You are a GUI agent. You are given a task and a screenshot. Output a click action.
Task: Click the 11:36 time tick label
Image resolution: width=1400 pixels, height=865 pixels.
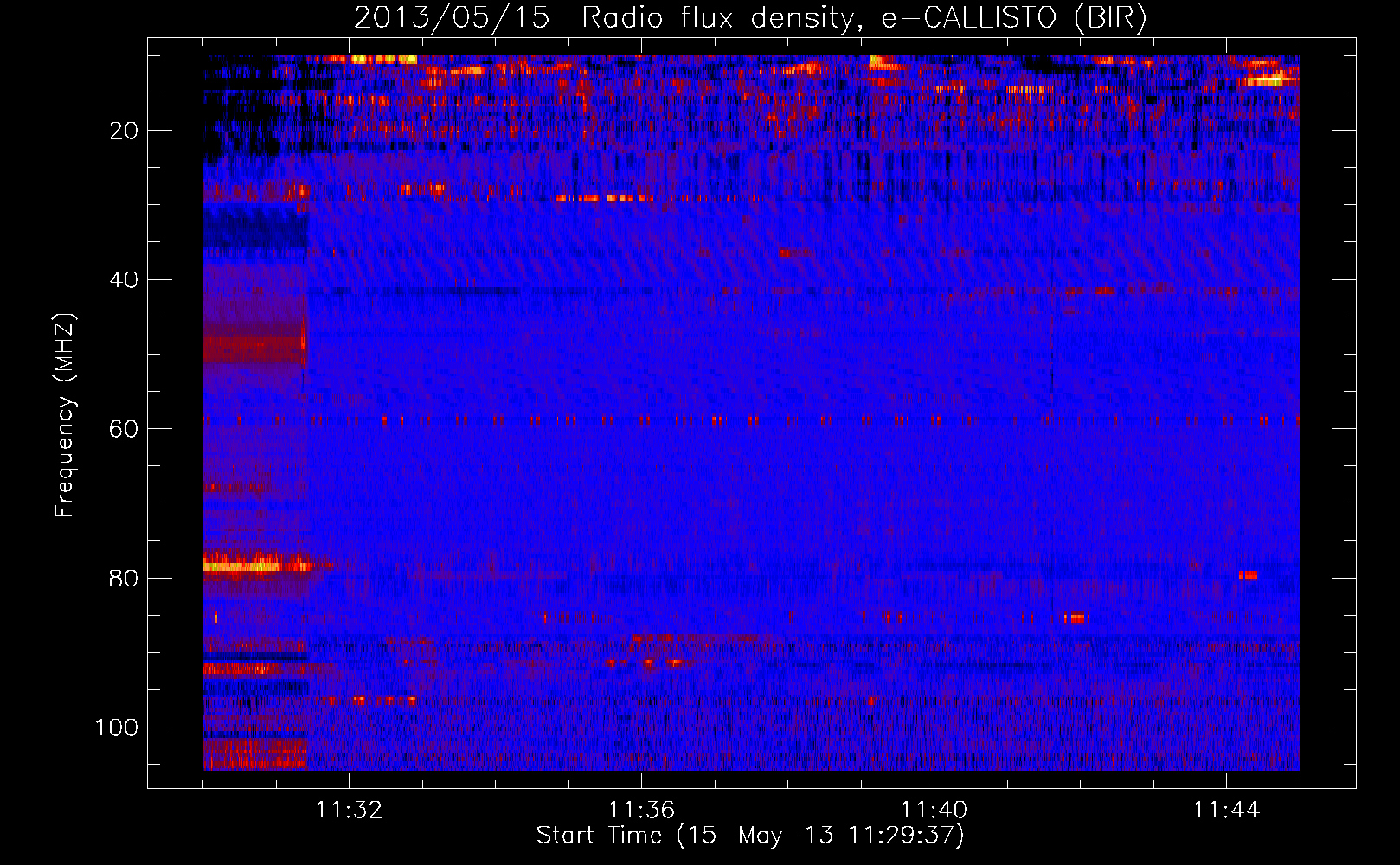[641, 811]
